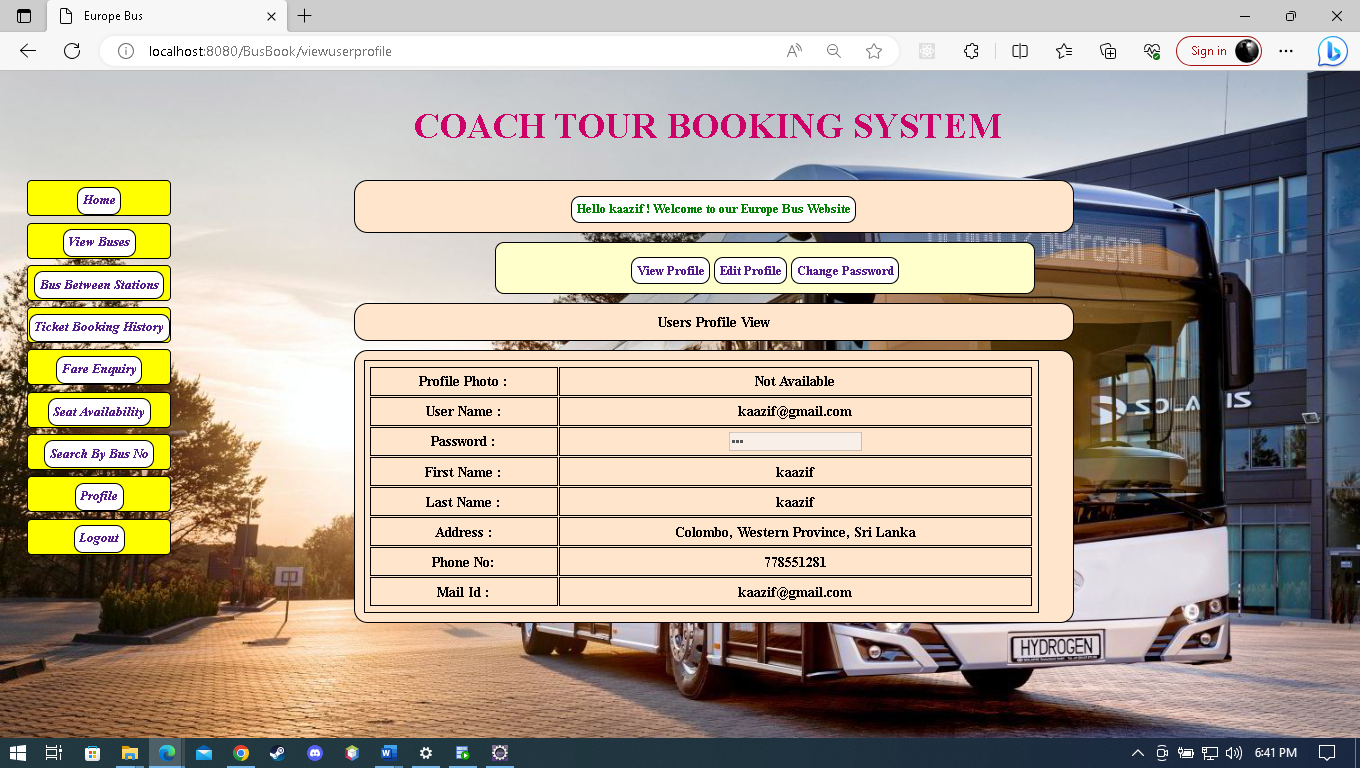Click the View Profile button

pos(670,270)
